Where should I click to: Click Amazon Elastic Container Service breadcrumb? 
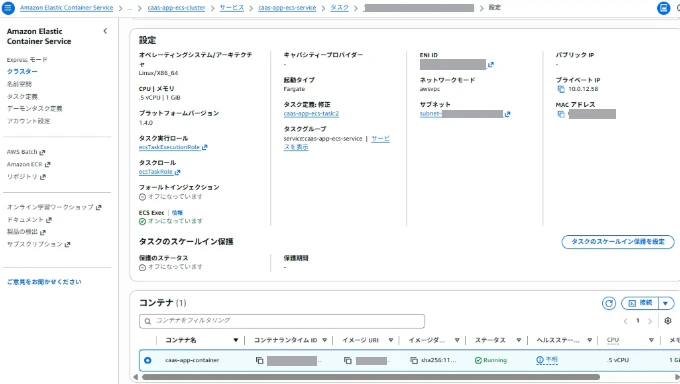click(x=66, y=8)
